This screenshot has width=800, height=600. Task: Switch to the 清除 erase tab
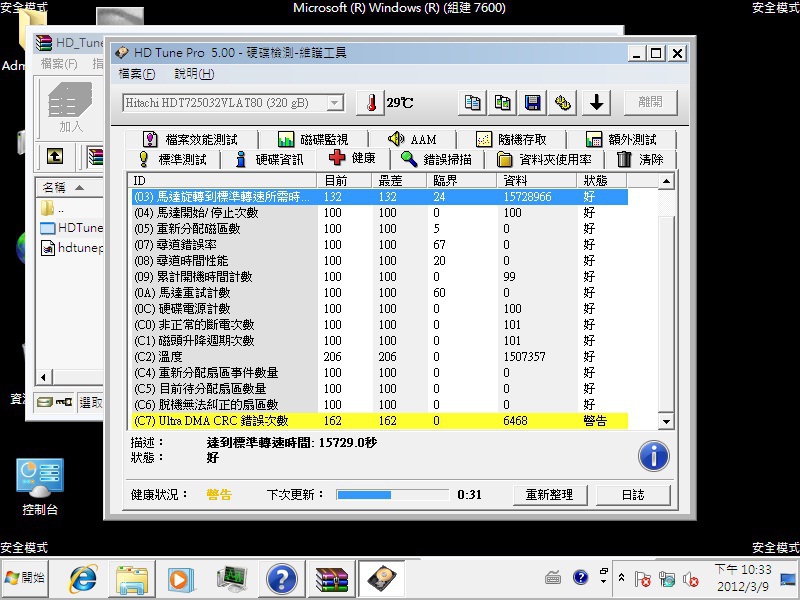tap(641, 160)
